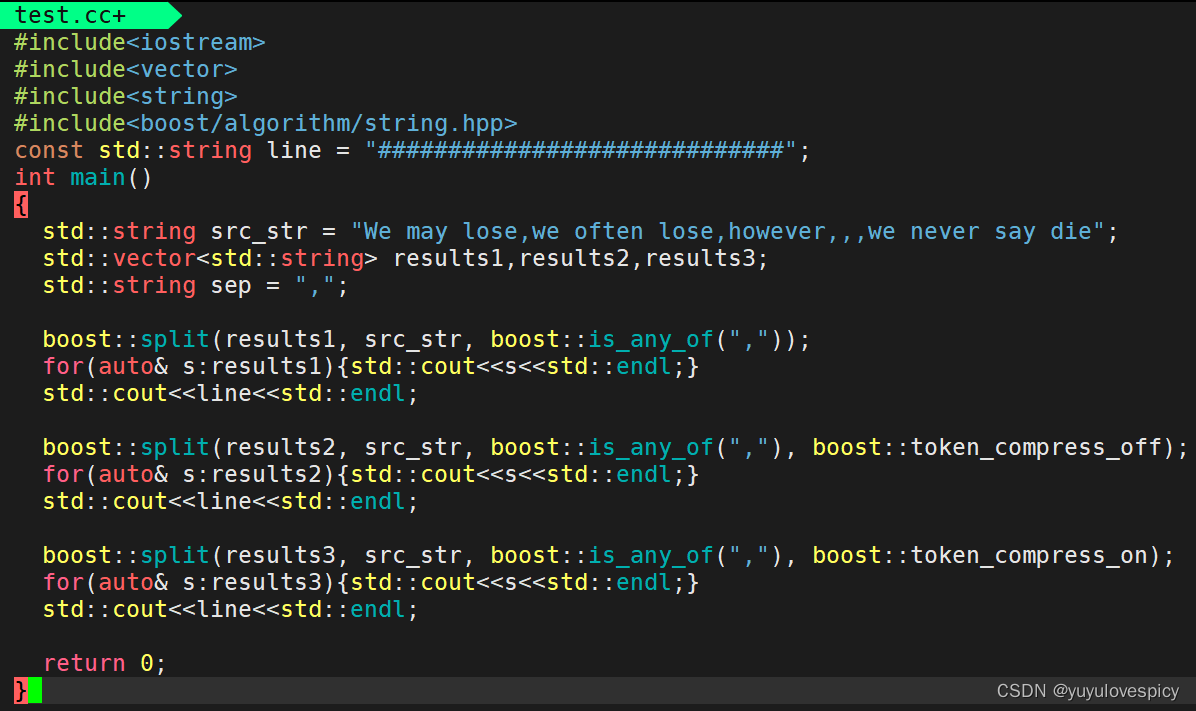
Task: Click the include vector directive
Action: pos(125,68)
